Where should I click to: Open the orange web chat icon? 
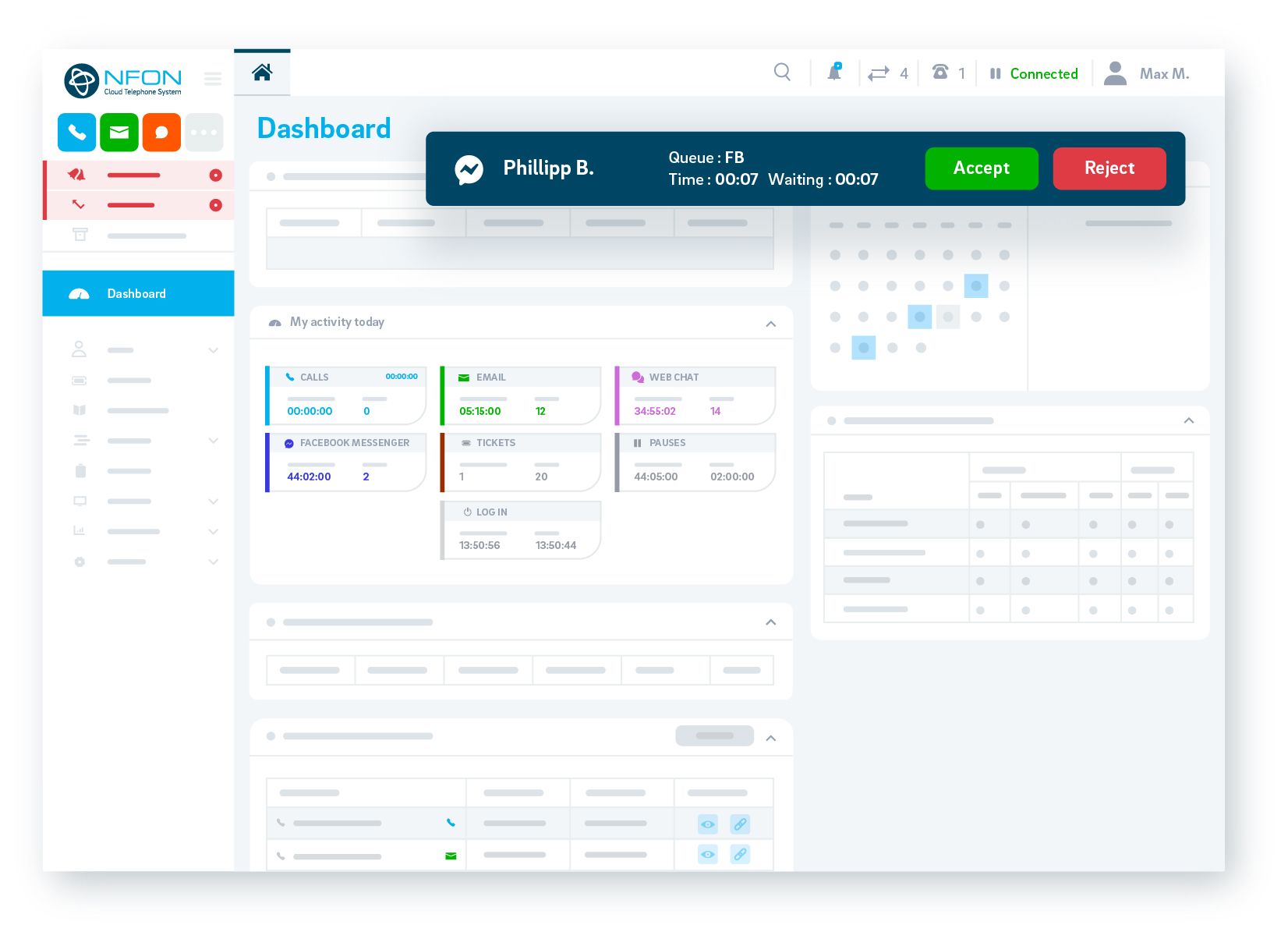[161, 132]
